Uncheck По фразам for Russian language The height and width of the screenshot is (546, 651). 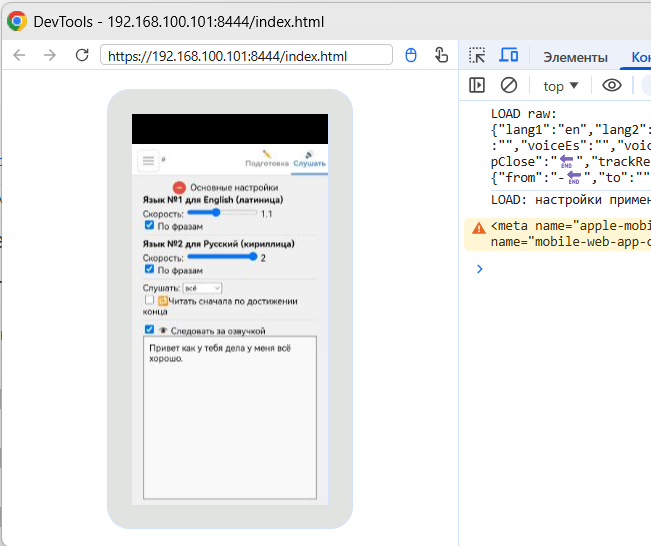click(x=150, y=269)
